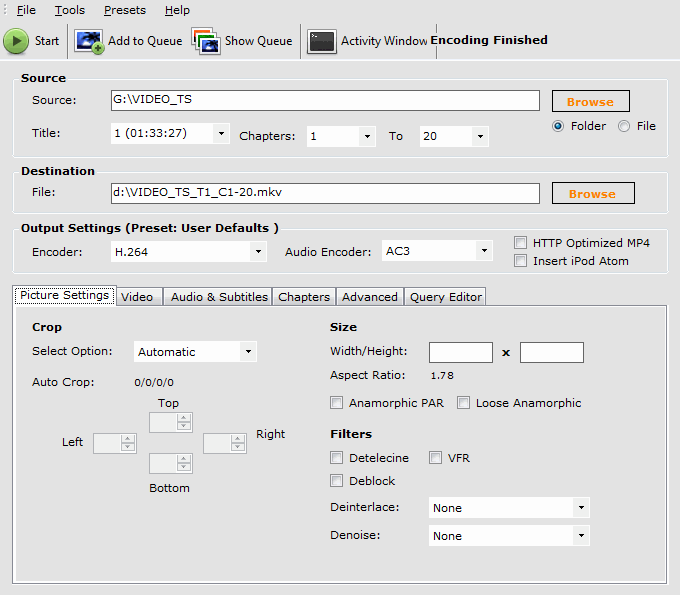Click the Source Browse button
This screenshot has height=595, width=680.
(591, 101)
